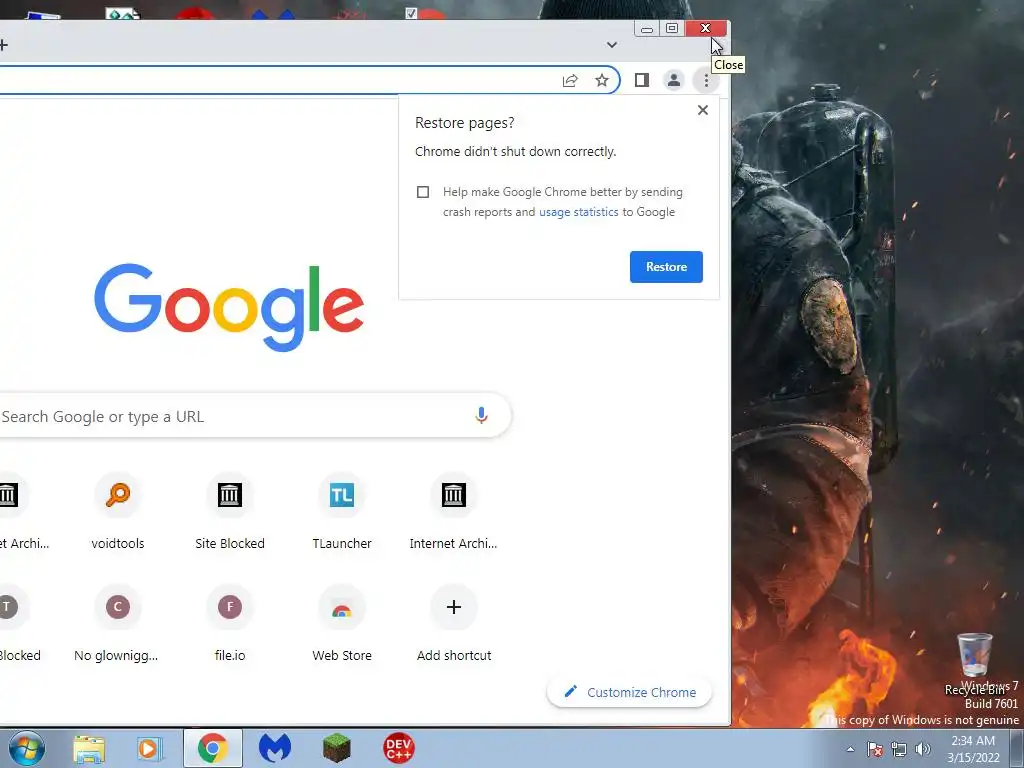1024x768 pixels.
Task: Click the "Restore pages?" heading text
Action: (x=464, y=123)
